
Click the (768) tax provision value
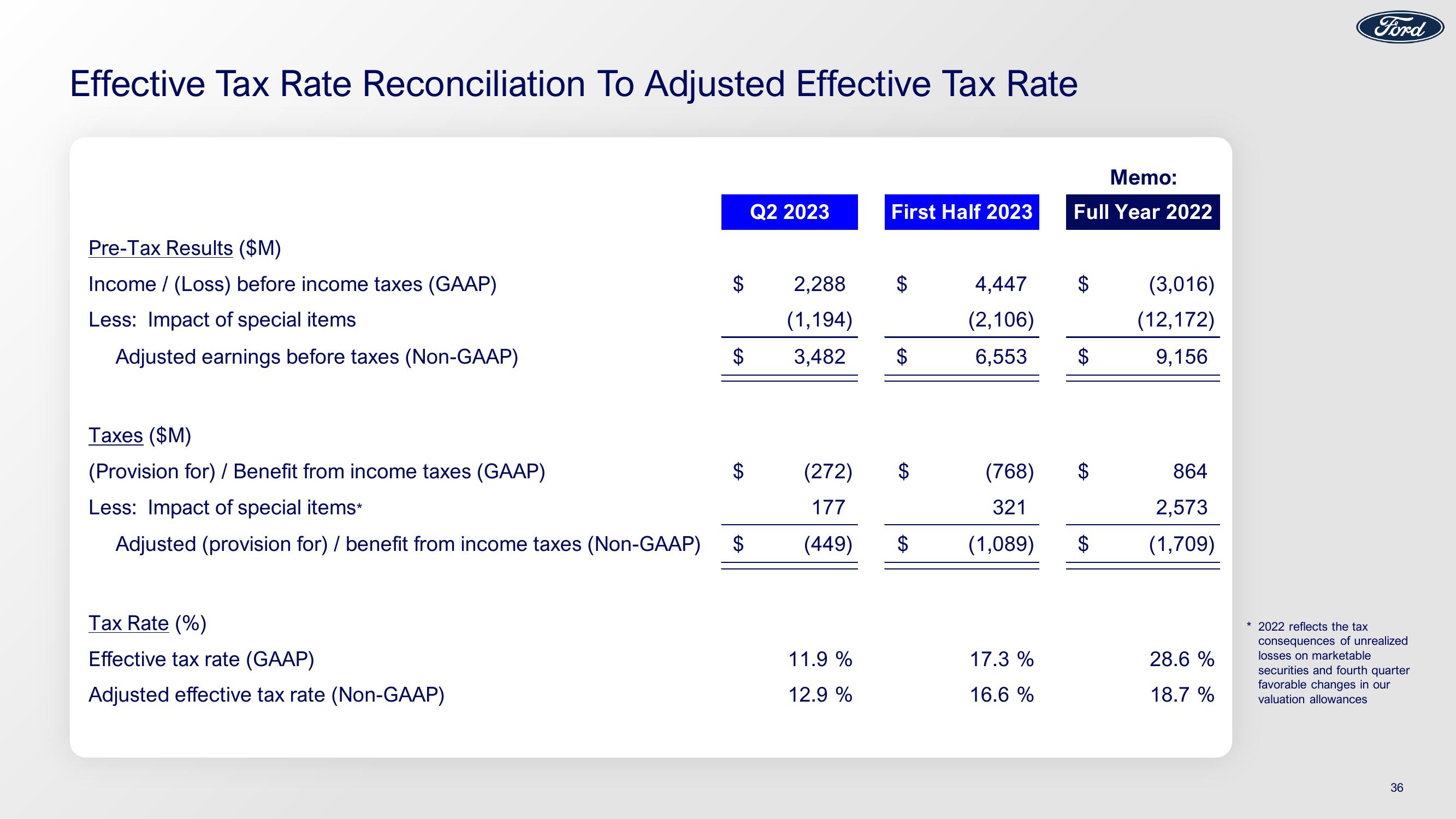(x=1009, y=471)
